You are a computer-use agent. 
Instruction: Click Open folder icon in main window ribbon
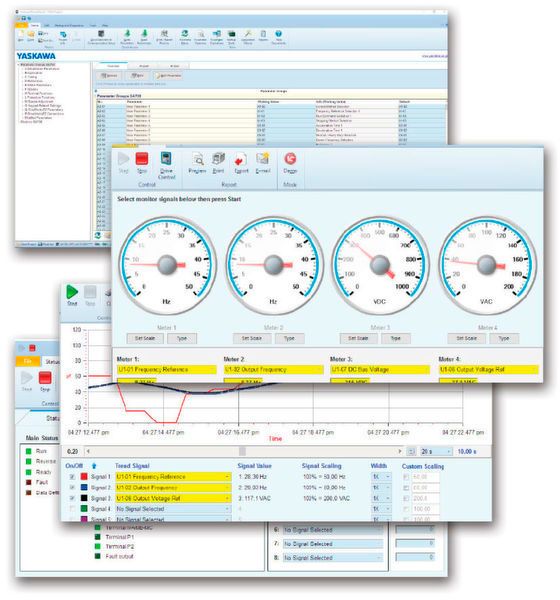click(x=30, y=34)
